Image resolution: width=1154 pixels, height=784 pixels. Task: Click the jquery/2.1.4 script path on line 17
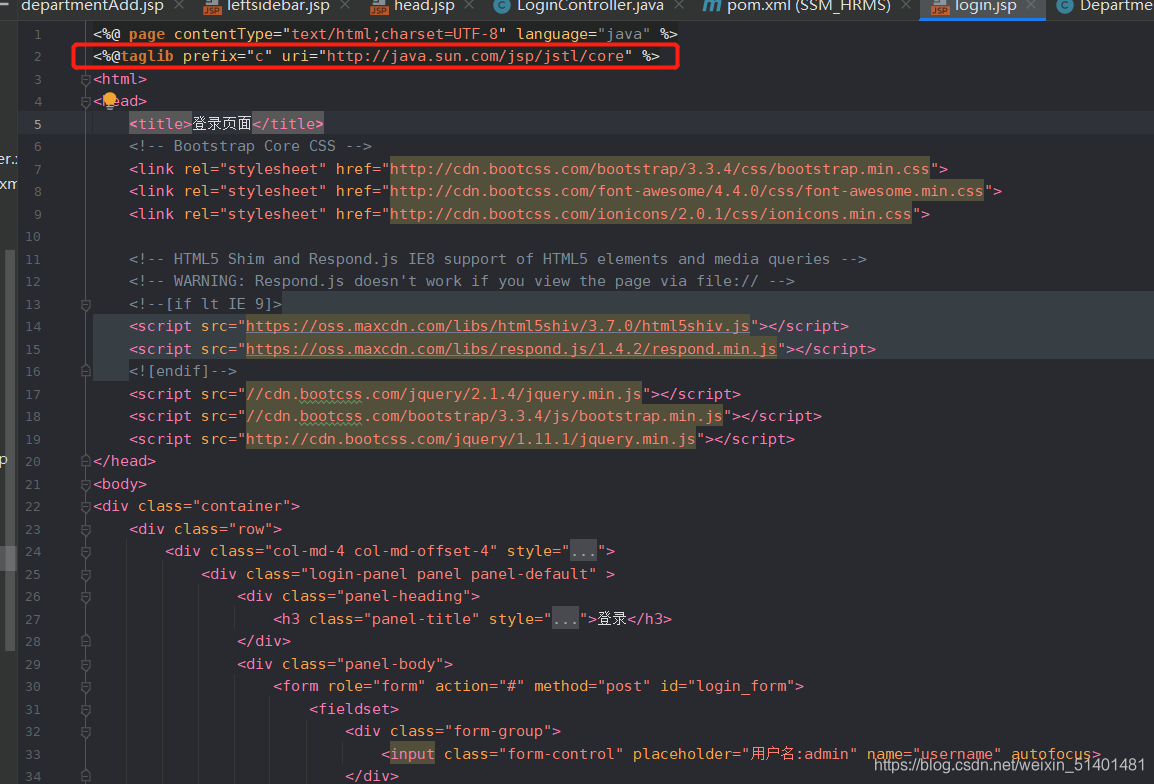444,394
